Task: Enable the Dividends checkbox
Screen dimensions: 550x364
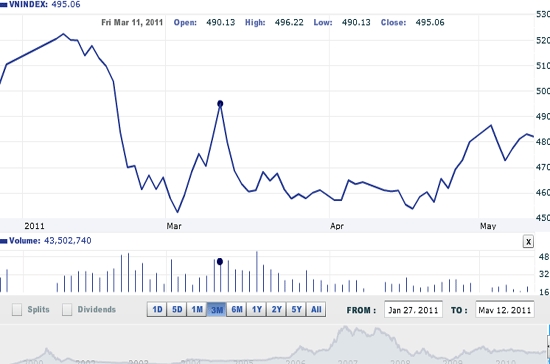Action: coord(67,310)
